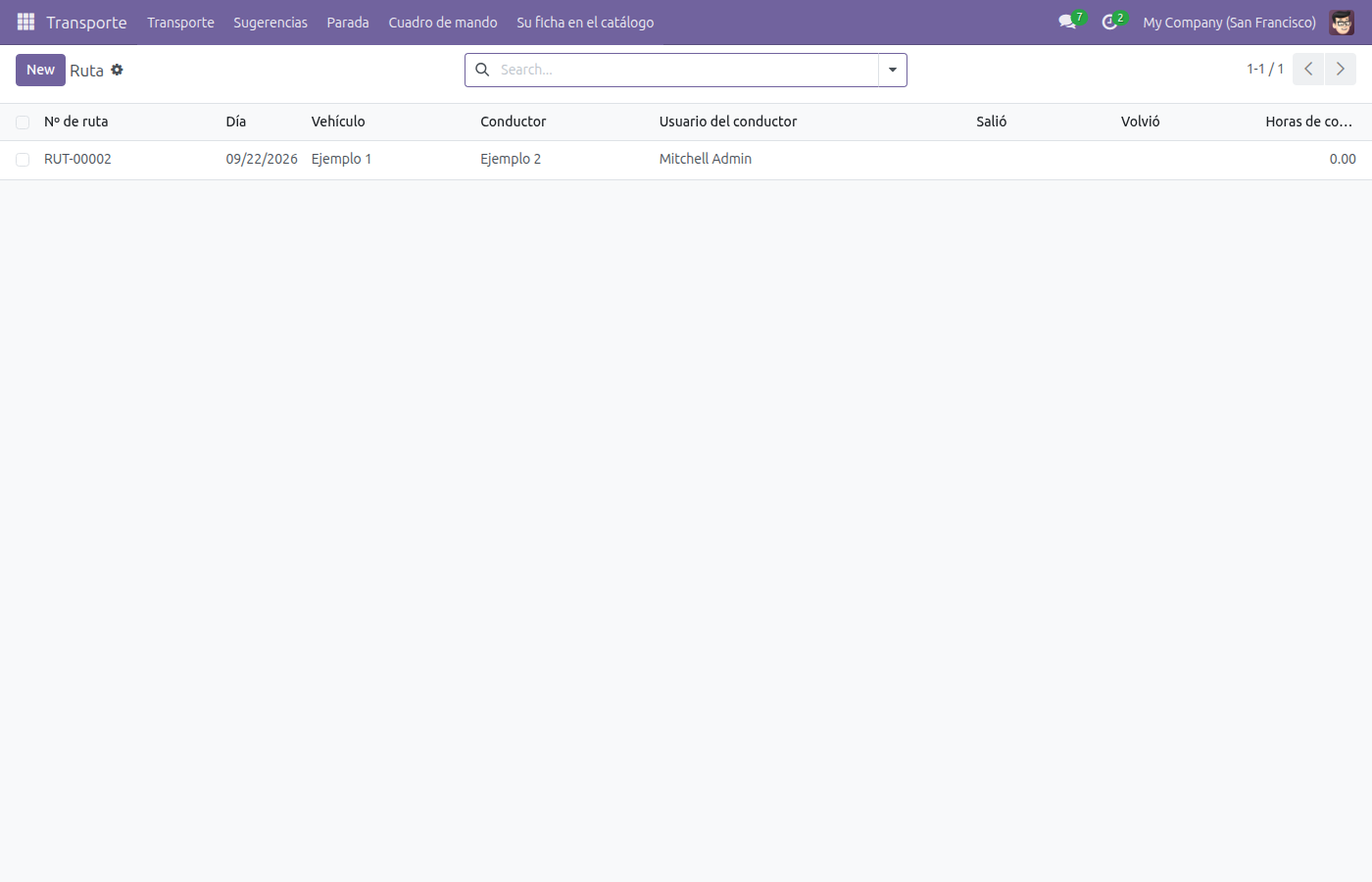Screen dimensions: 1372x882
Task: Sort by Horas de co… column
Action: pyautogui.click(x=1309, y=122)
